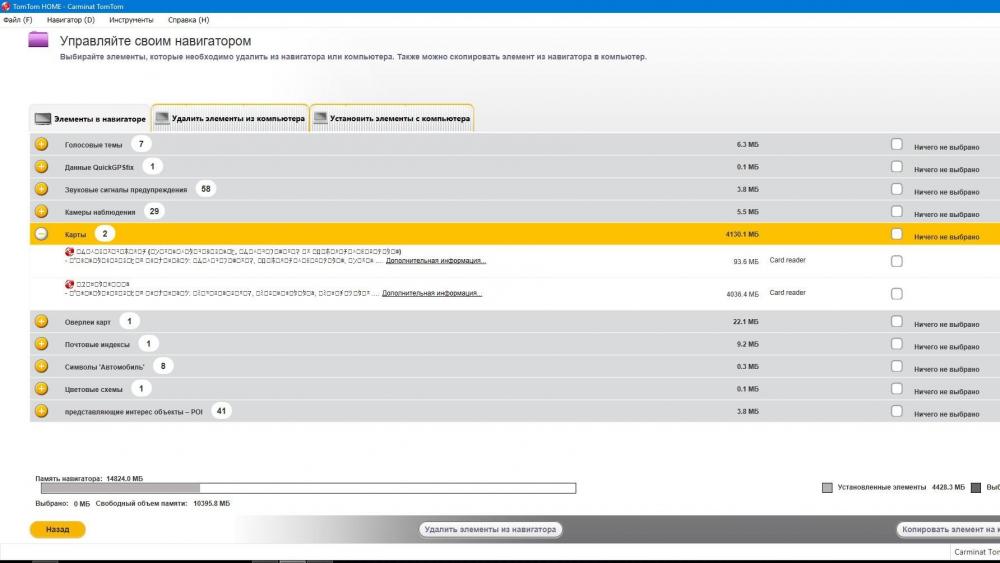This screenshot has width=1000, height=563.
Task: Check the Голосовые темы checkbox
Action: (x=897, y=144)
